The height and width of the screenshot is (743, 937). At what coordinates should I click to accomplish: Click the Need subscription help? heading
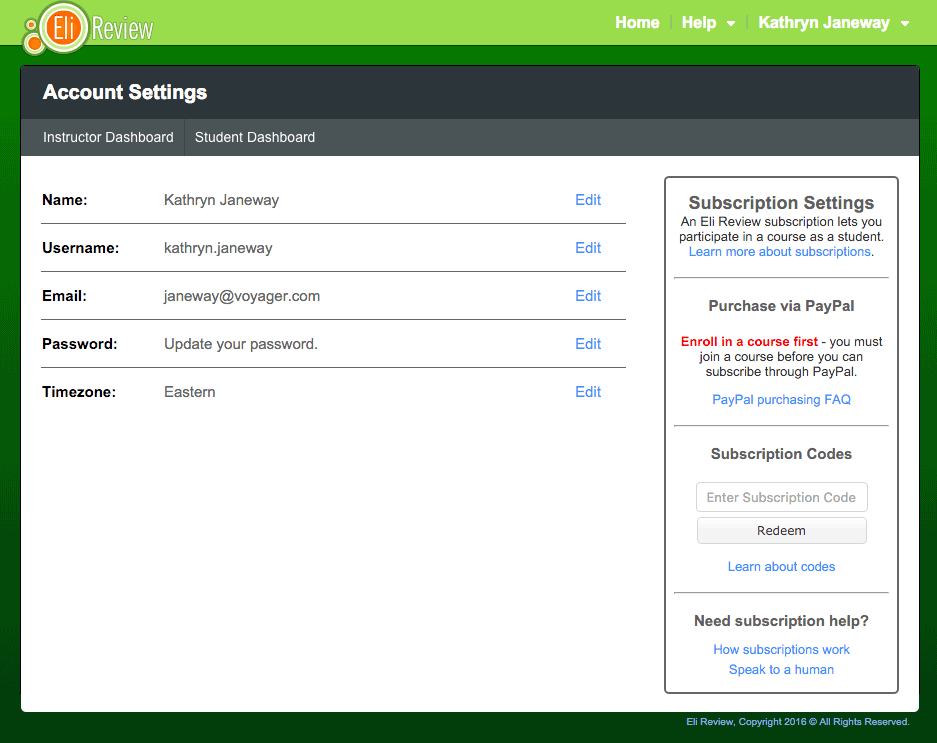pos(781,621)
